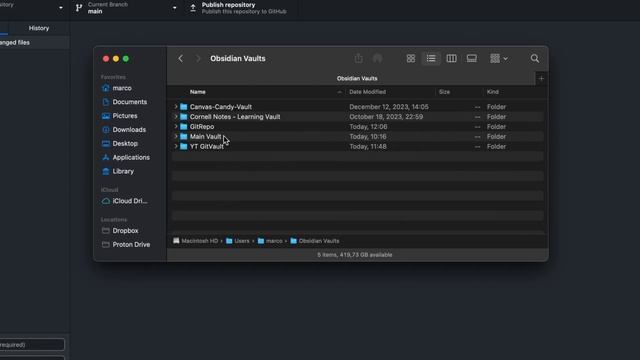Select the YT GitVault folder icon
Screen dimensions: 640x360
tap(184, 146)
